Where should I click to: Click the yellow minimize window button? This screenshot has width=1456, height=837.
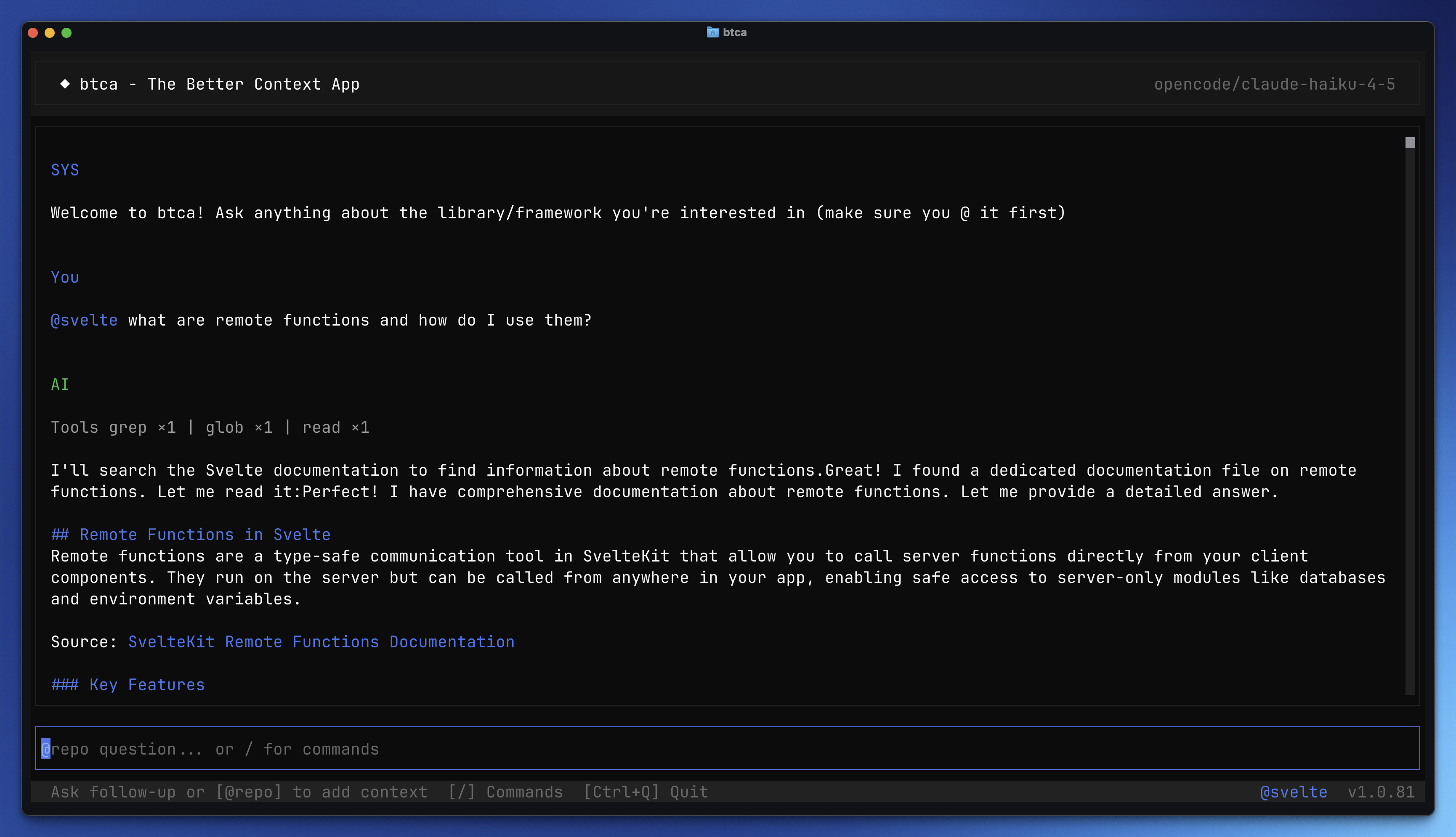(x=50, y=33)
